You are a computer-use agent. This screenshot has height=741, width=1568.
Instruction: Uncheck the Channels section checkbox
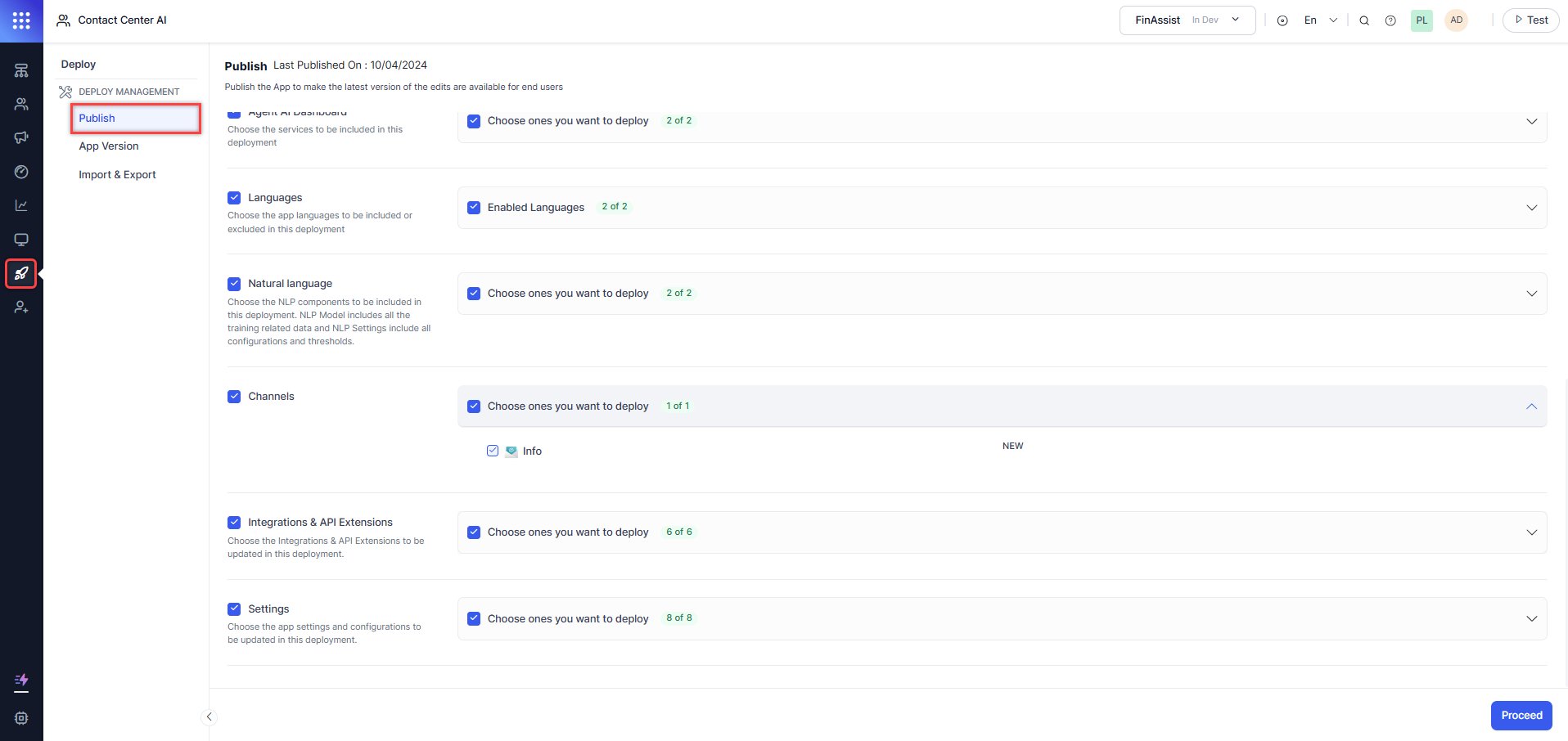234,396
